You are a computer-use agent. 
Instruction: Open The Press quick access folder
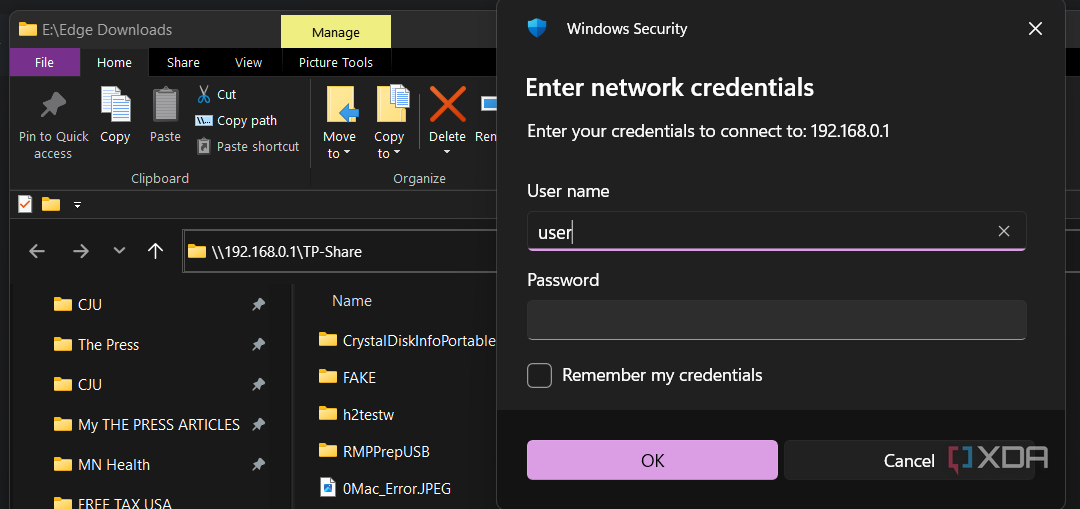click(x=108, y=344)
